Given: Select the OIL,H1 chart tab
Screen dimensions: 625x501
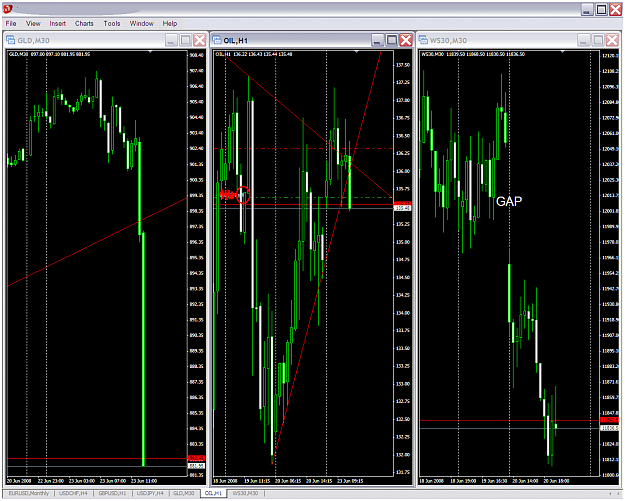Looking at the screenshot, I should [x=213, y=493].
